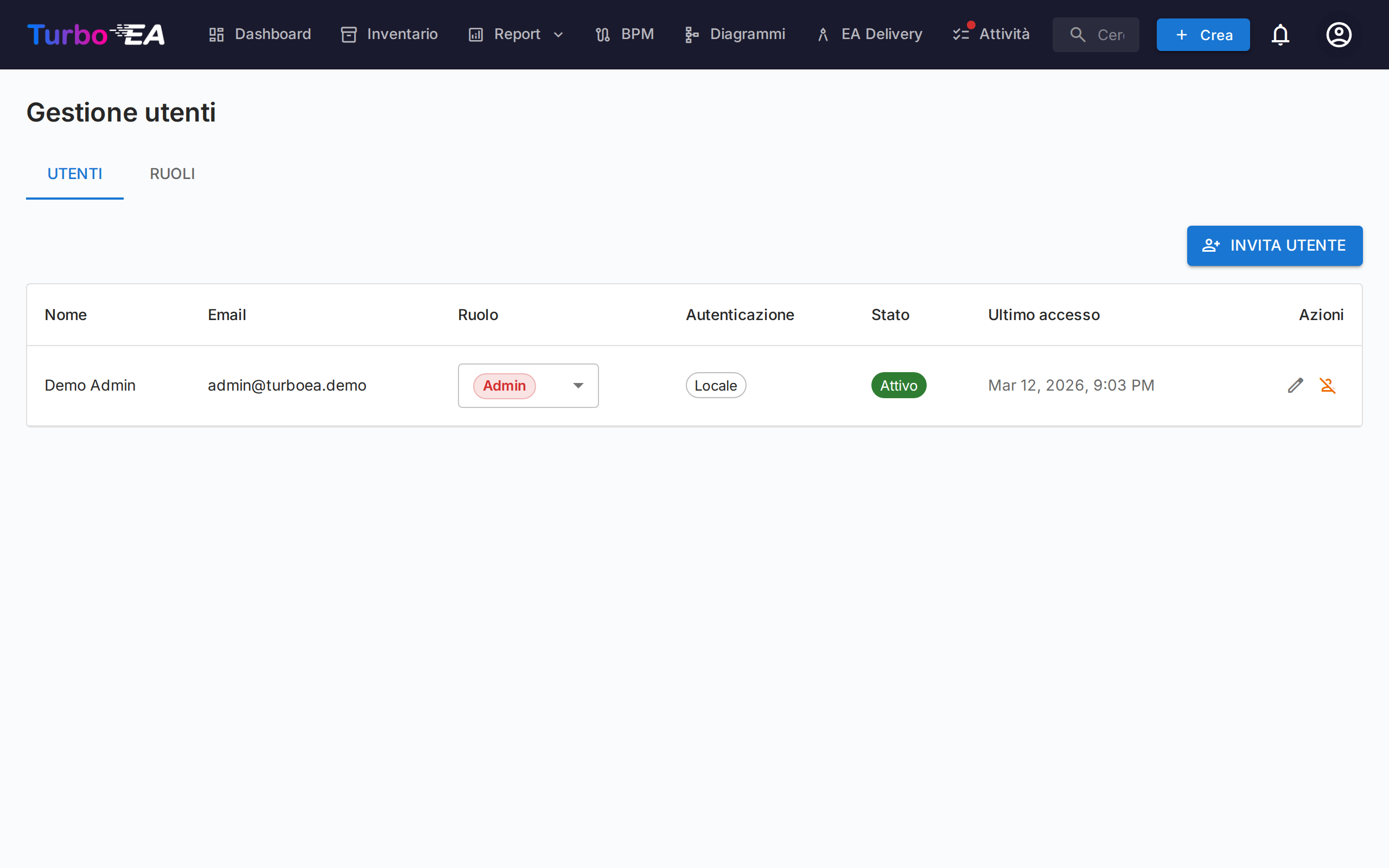
Task: Click the Admin role chip selector
Action: [x=504, y=386]
